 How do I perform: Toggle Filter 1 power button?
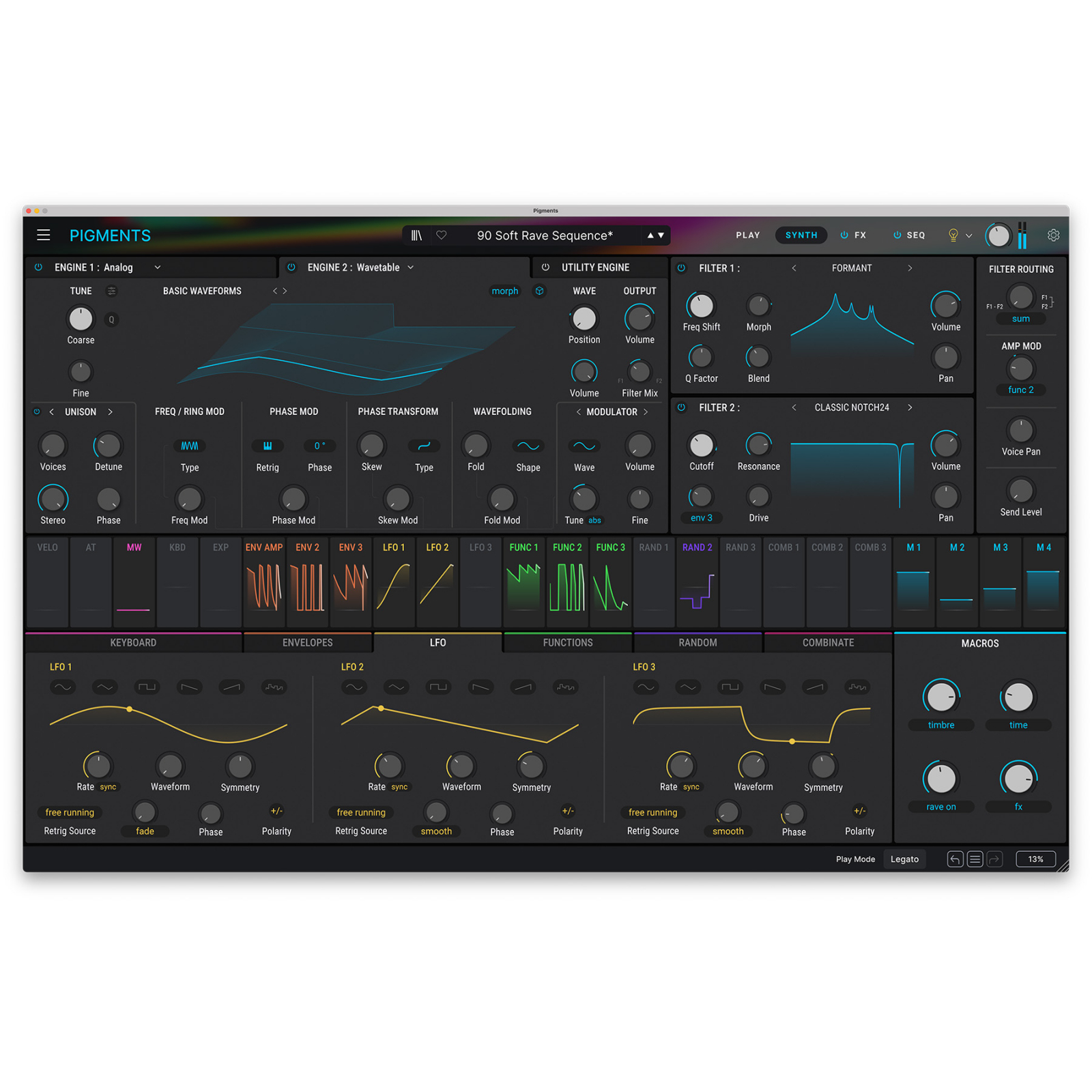(681, 268)
